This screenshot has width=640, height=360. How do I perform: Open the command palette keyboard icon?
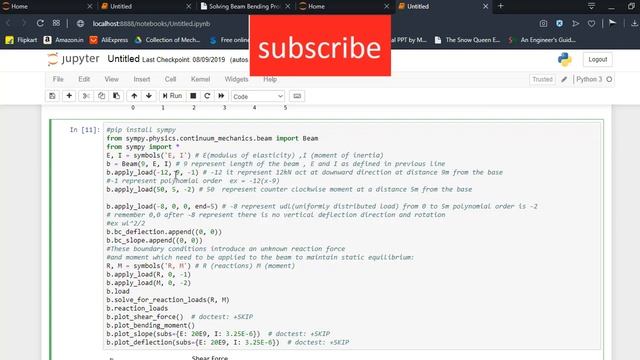tap(297, 96)
